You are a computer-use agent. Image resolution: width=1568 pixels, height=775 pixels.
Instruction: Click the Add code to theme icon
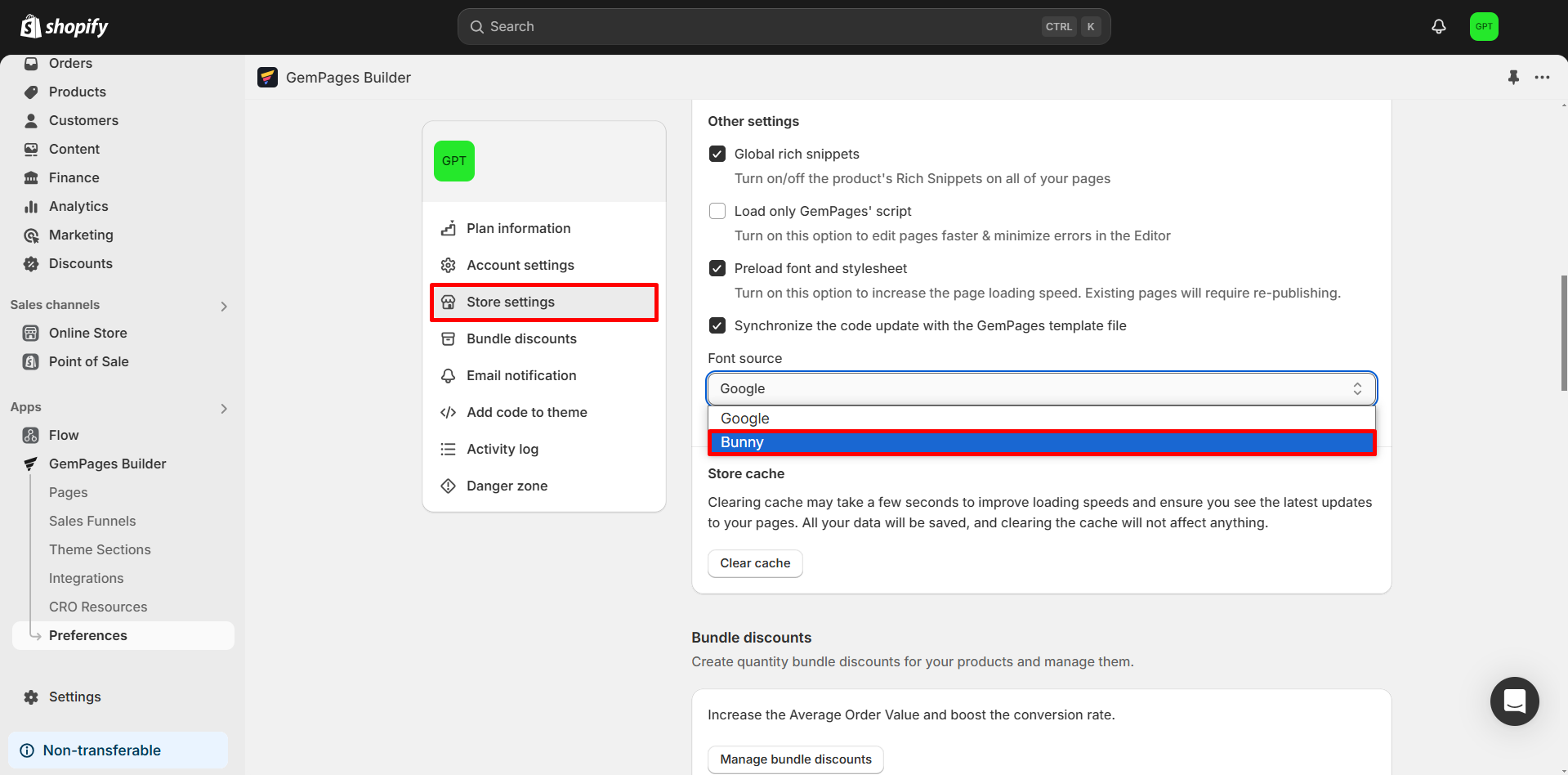[448, 413]
